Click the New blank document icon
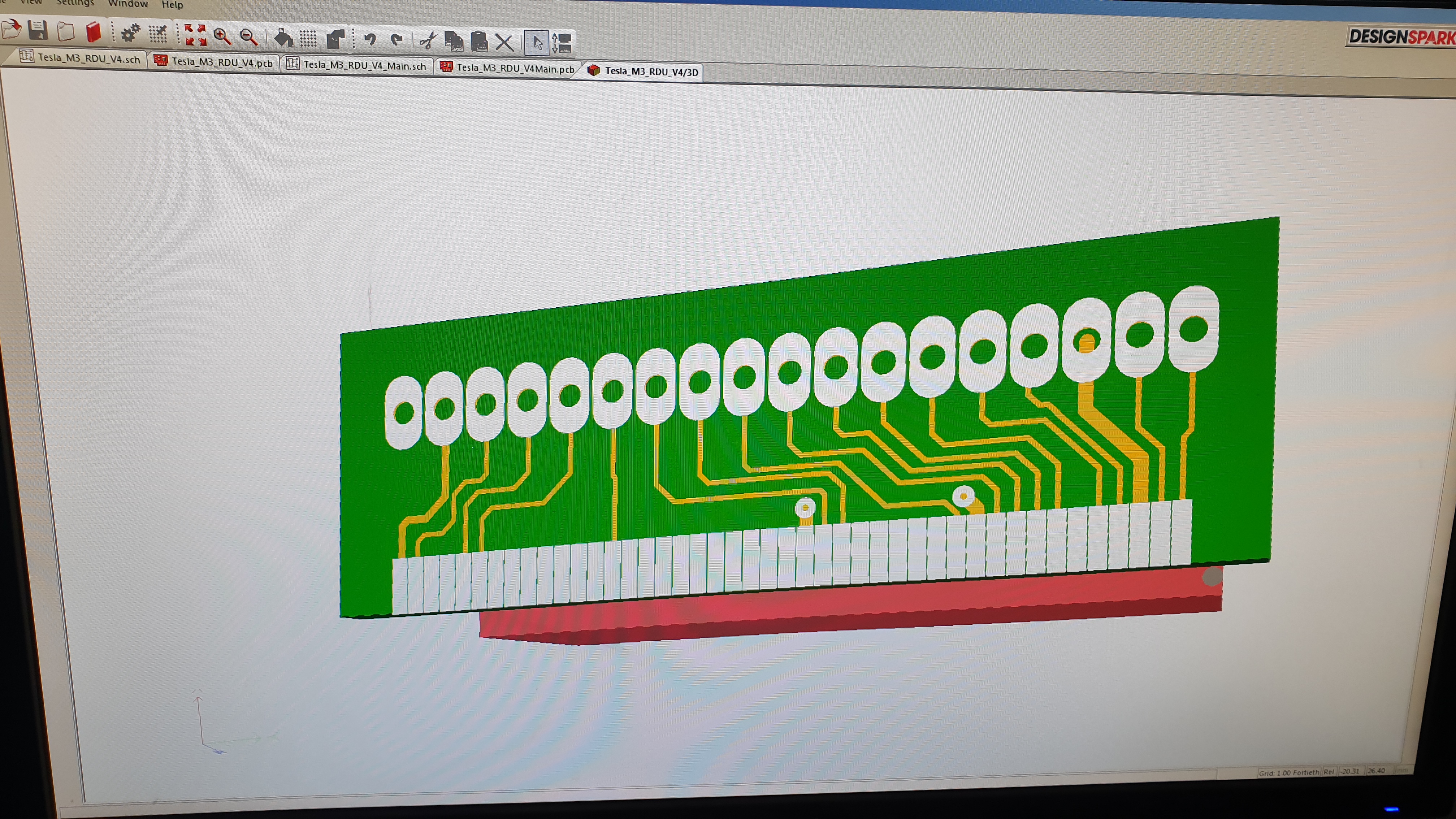The width and height of the screenshot is (1456, 819). point(66,32)
